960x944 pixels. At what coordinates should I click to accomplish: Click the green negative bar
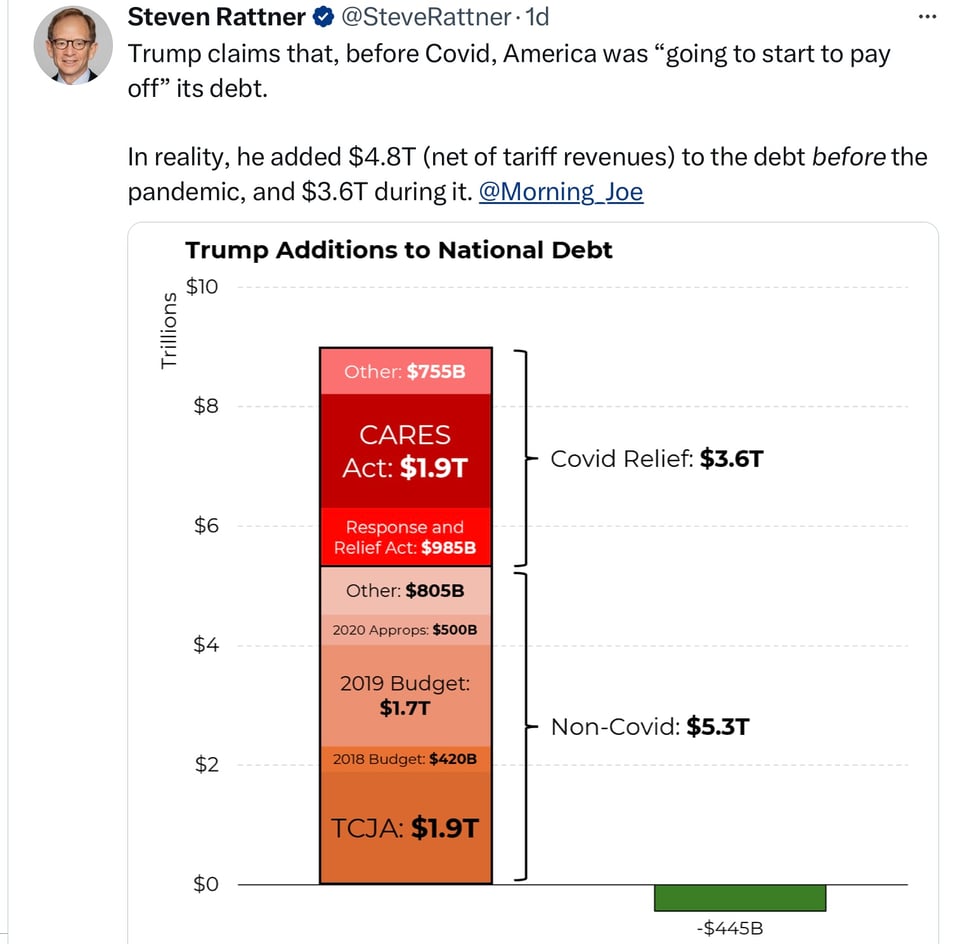(740, 897)
